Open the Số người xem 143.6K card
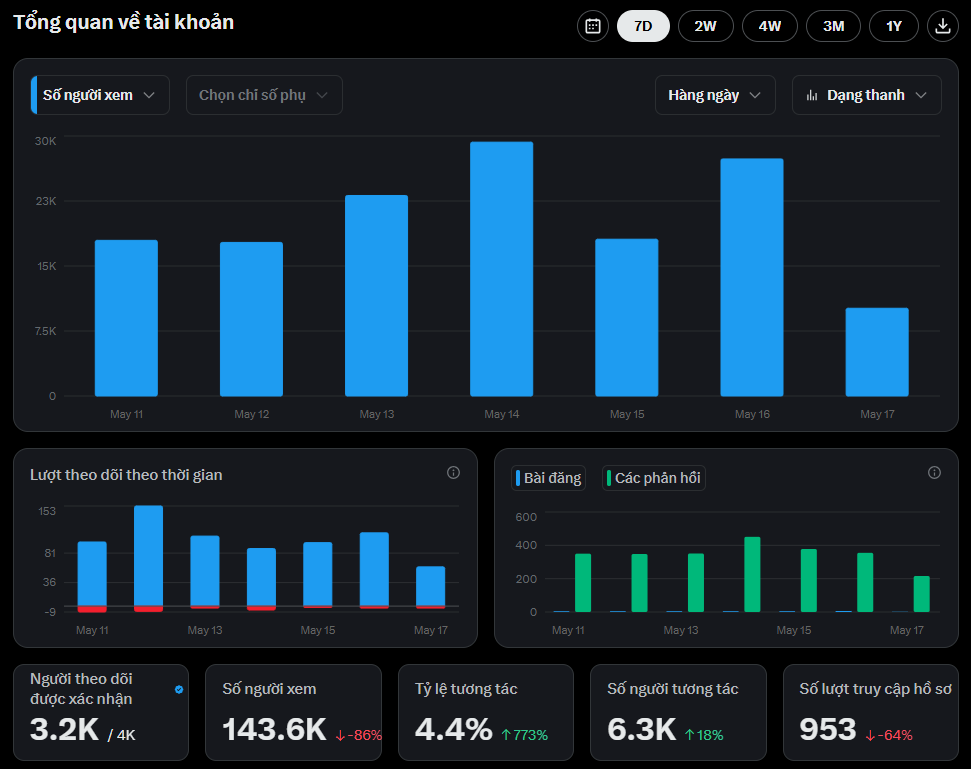The image size is (971, 769). [x=294, y=712]
